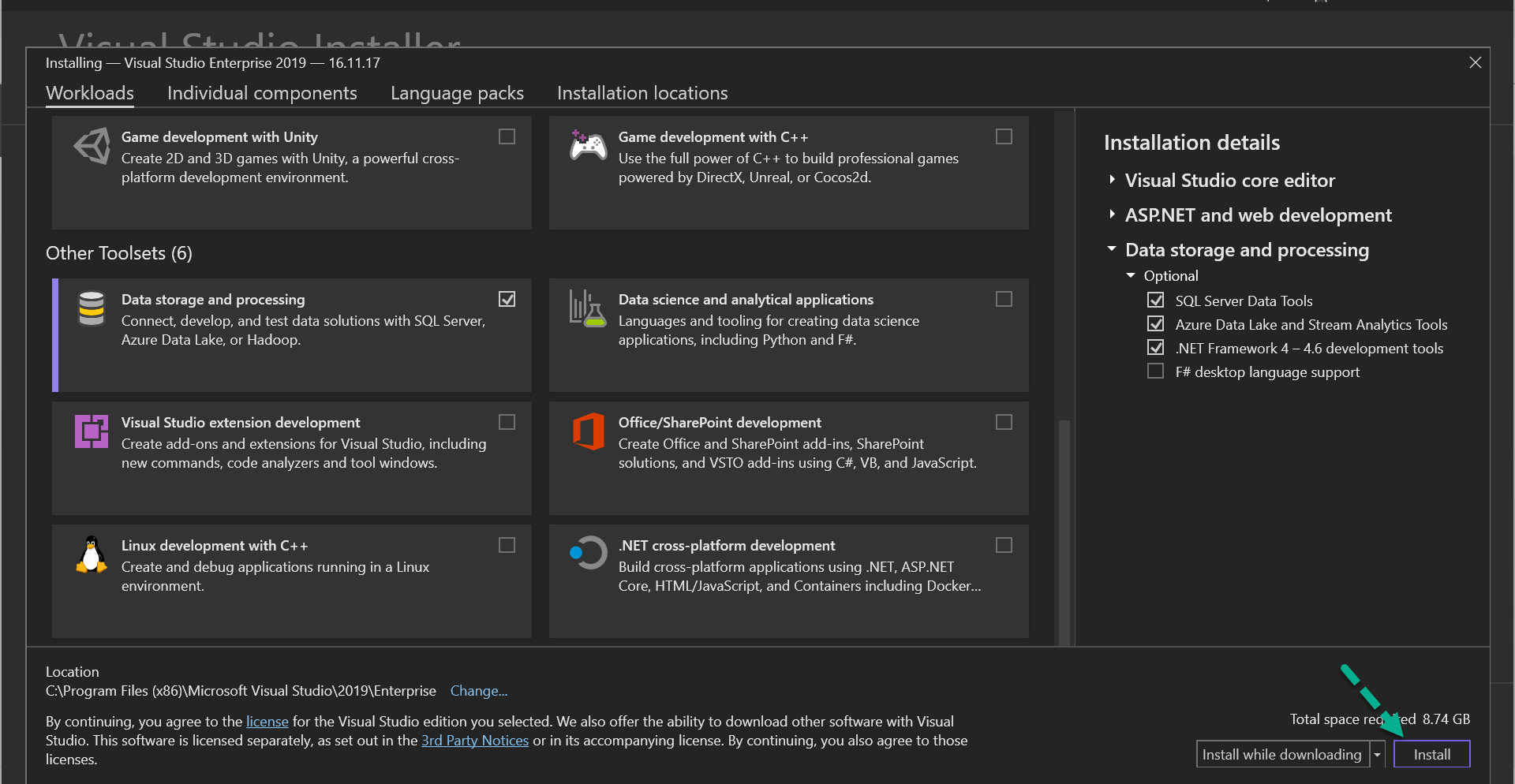Click the .NET cross-platform development icon
This screenshot has width=1515, height=784.
[x=588, y=554]
